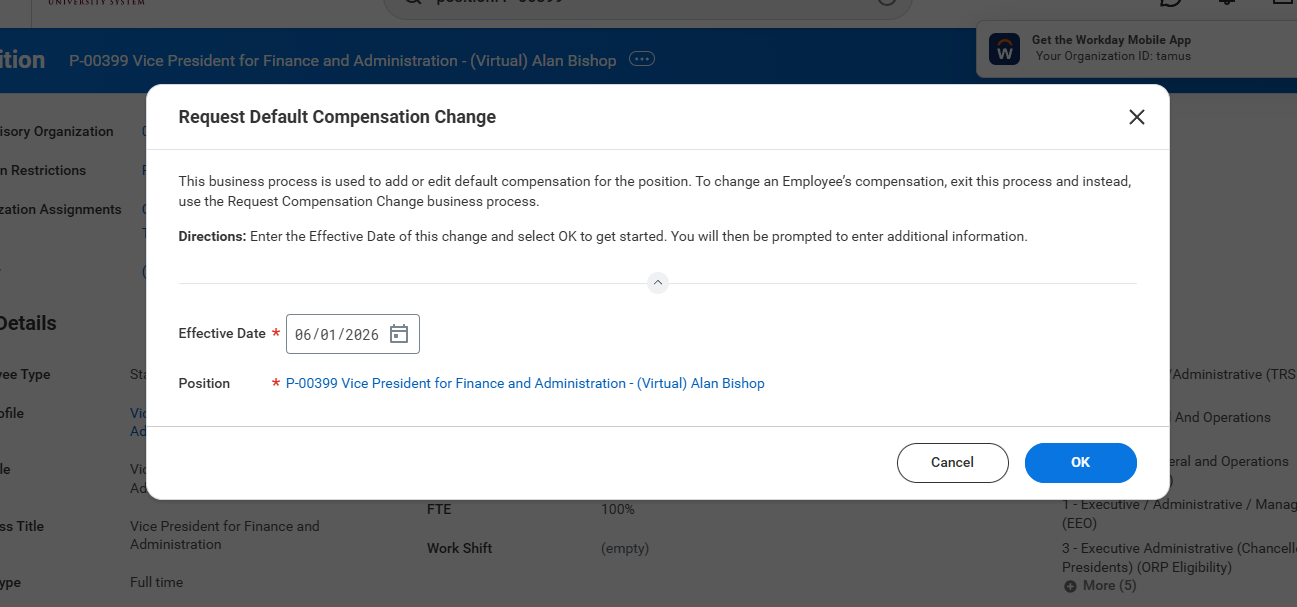Select the day in Effective Date

click(x=327, y=335)
